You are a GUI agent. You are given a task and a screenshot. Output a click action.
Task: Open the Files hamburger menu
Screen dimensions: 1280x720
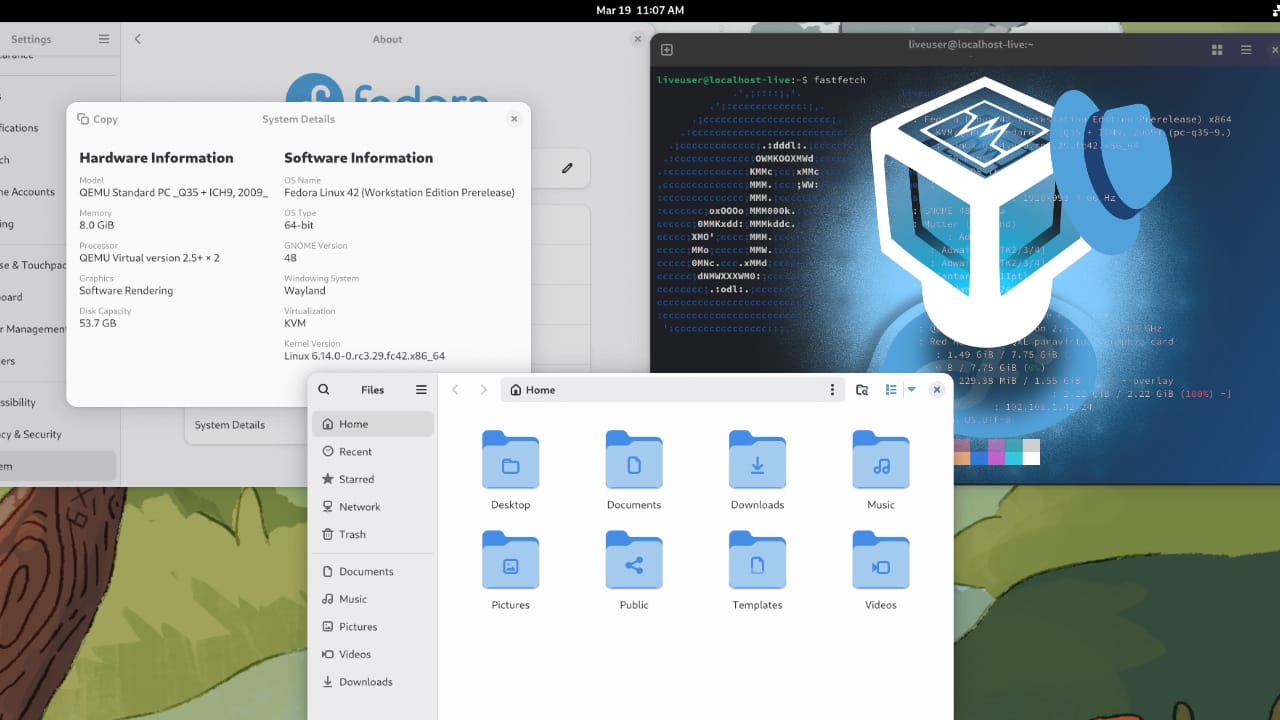pyautogui.click(x=421, y=389)
